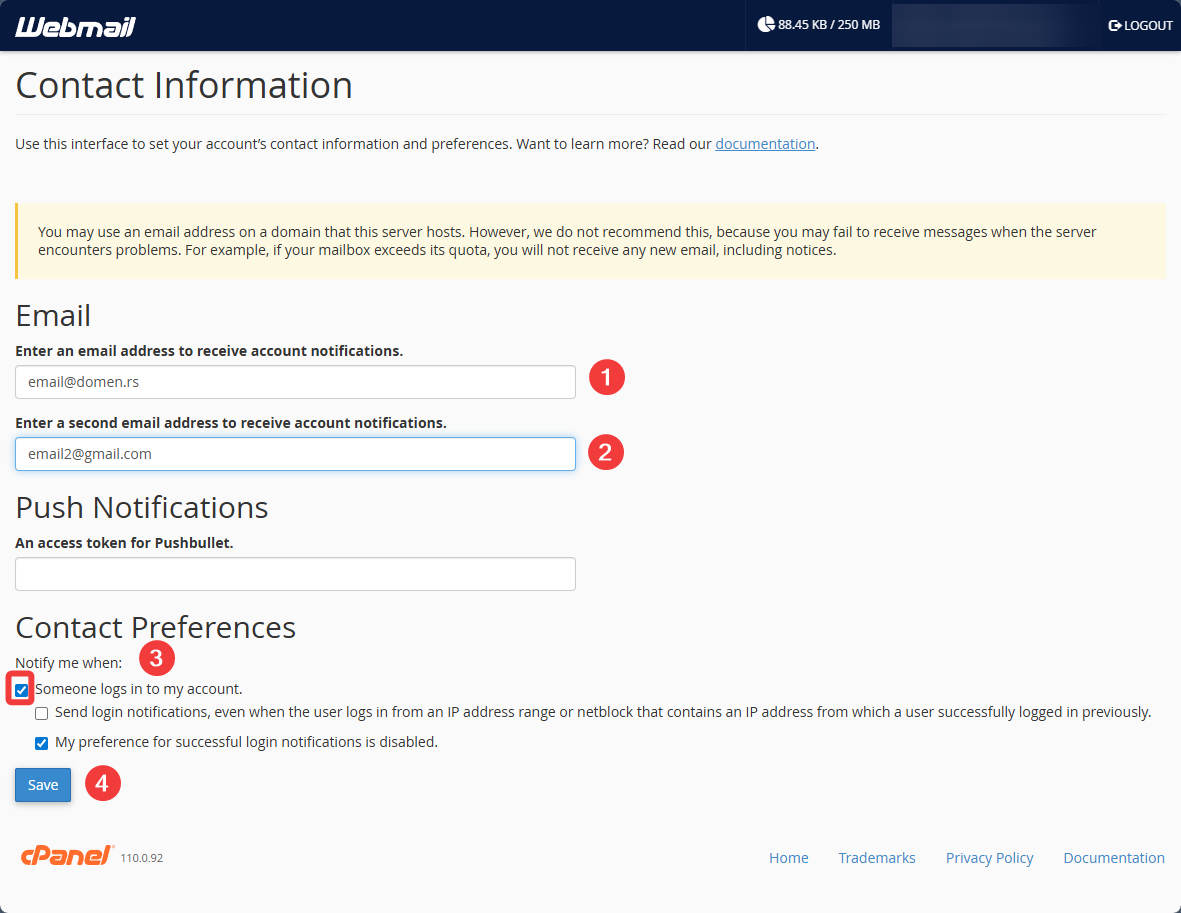Click the cPanel logo in footer

click(x=67, y=857)
